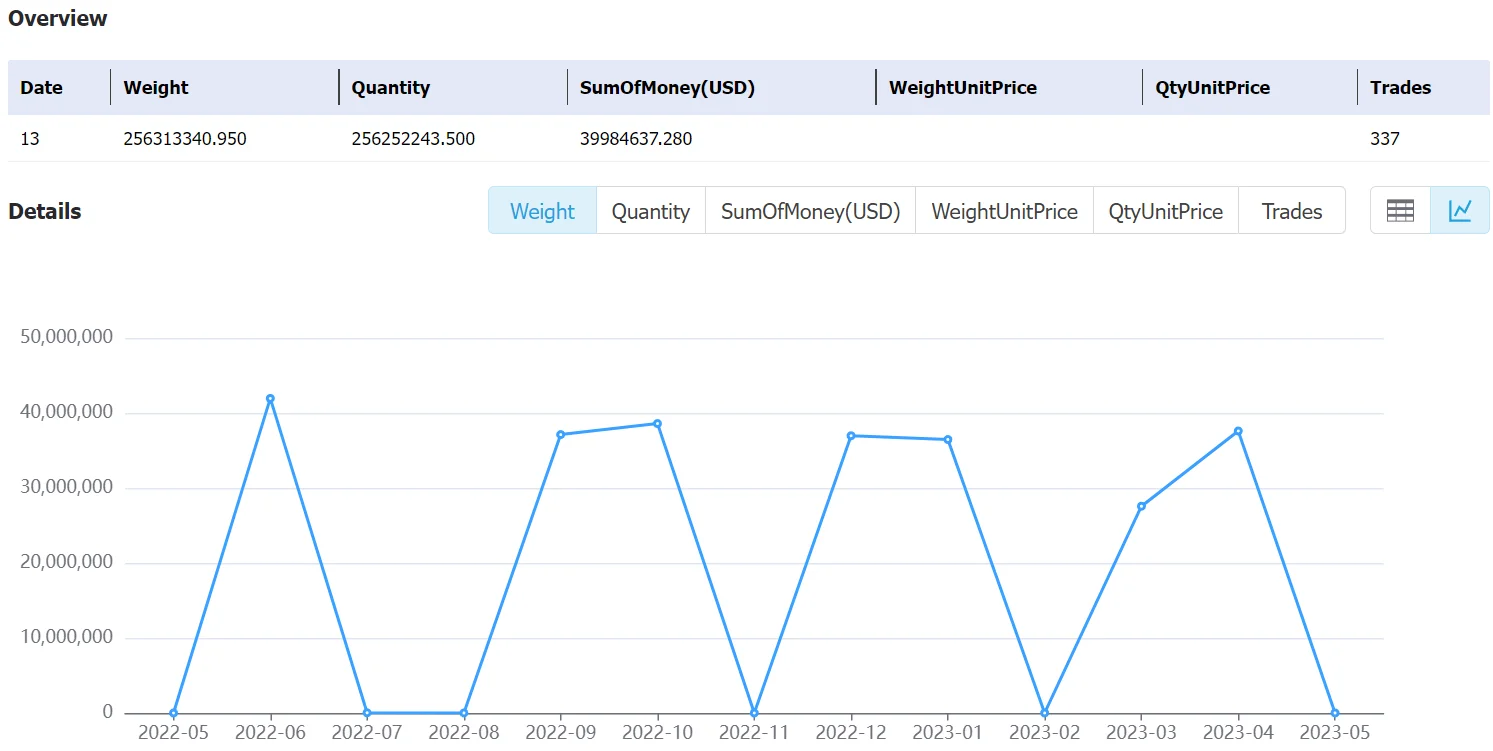Click the 30,000,000 y-axis label

(x=67, y=487)
